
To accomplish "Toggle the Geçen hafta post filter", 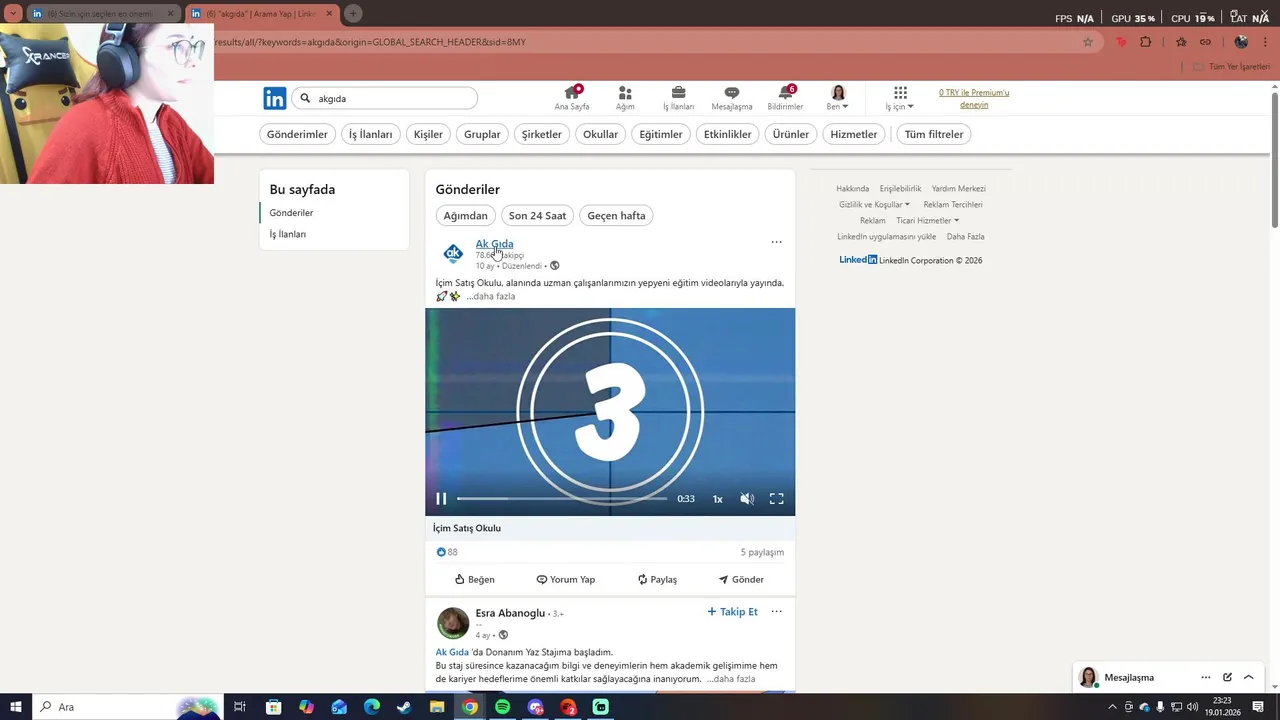I will click(616, 215).
